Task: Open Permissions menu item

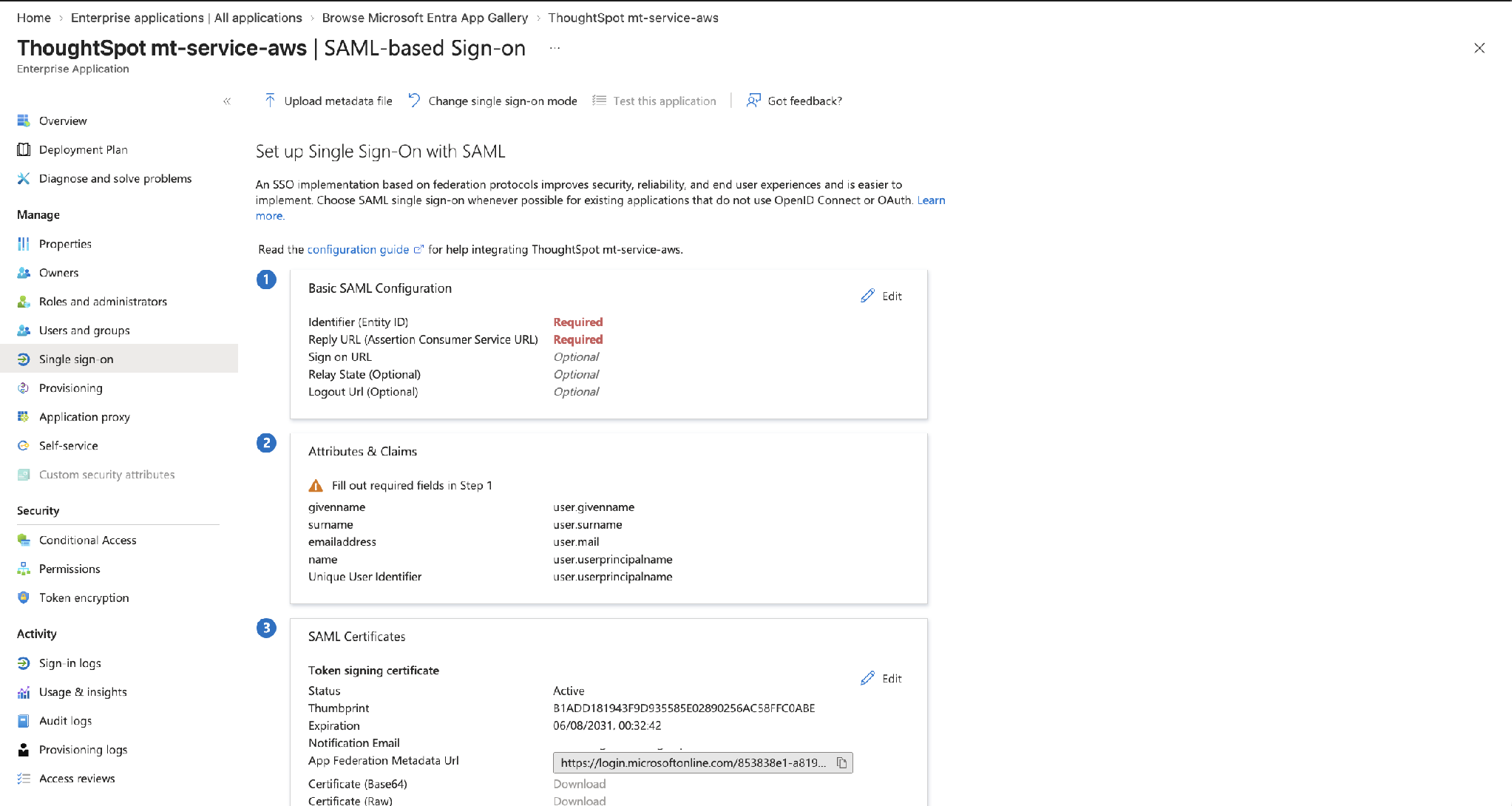Action: point(70,569)
